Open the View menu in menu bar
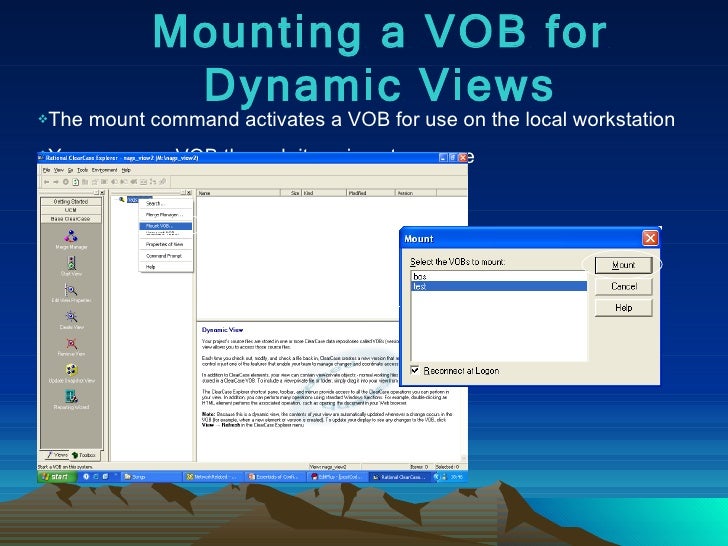 [x=59, y=170]
